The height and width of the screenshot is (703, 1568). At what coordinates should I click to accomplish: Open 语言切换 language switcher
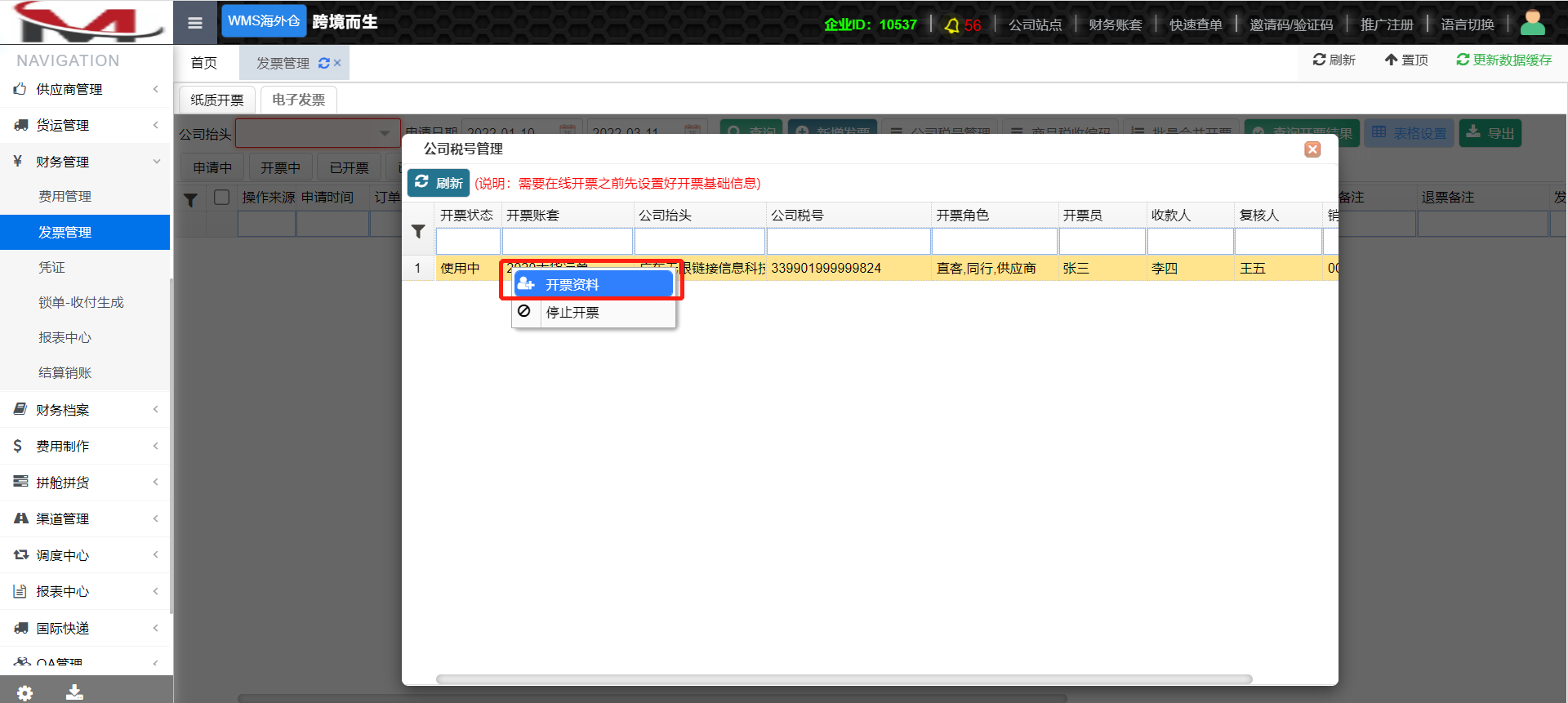tap(1468, 24)
